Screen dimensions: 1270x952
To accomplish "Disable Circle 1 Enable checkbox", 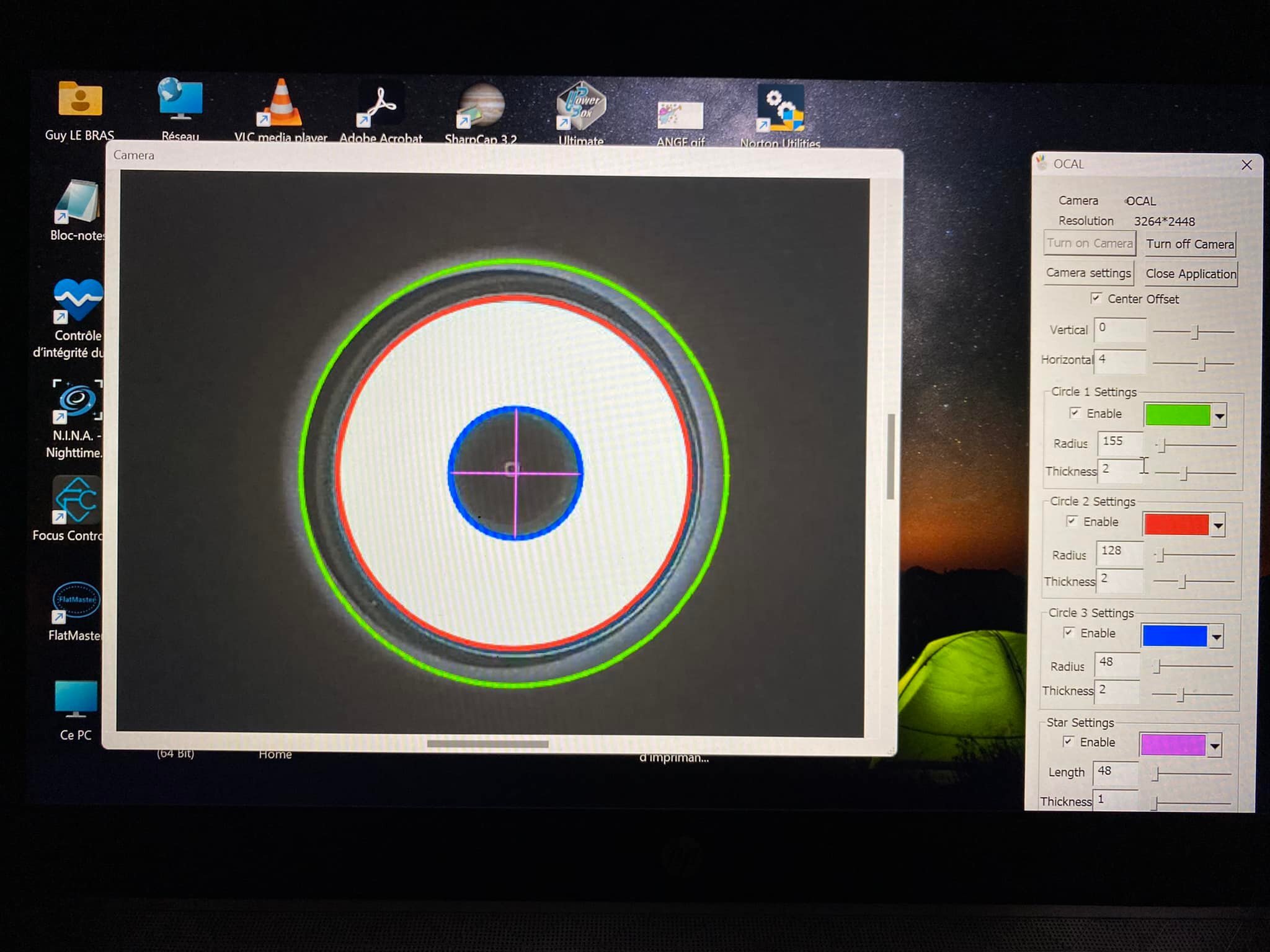I will click(1075, 413).
